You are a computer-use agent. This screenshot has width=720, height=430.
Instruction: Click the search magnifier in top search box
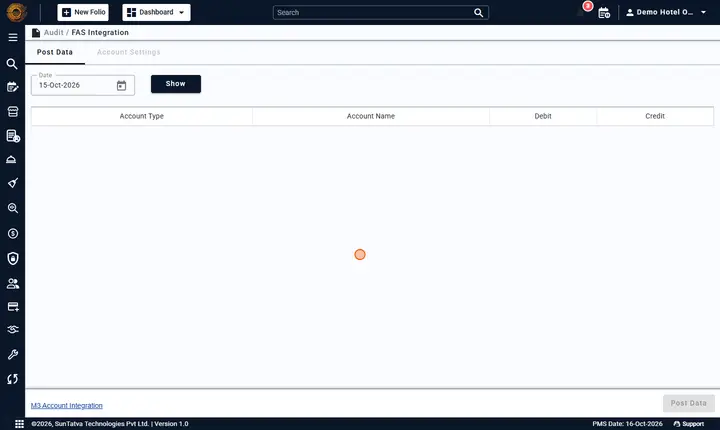478,12
